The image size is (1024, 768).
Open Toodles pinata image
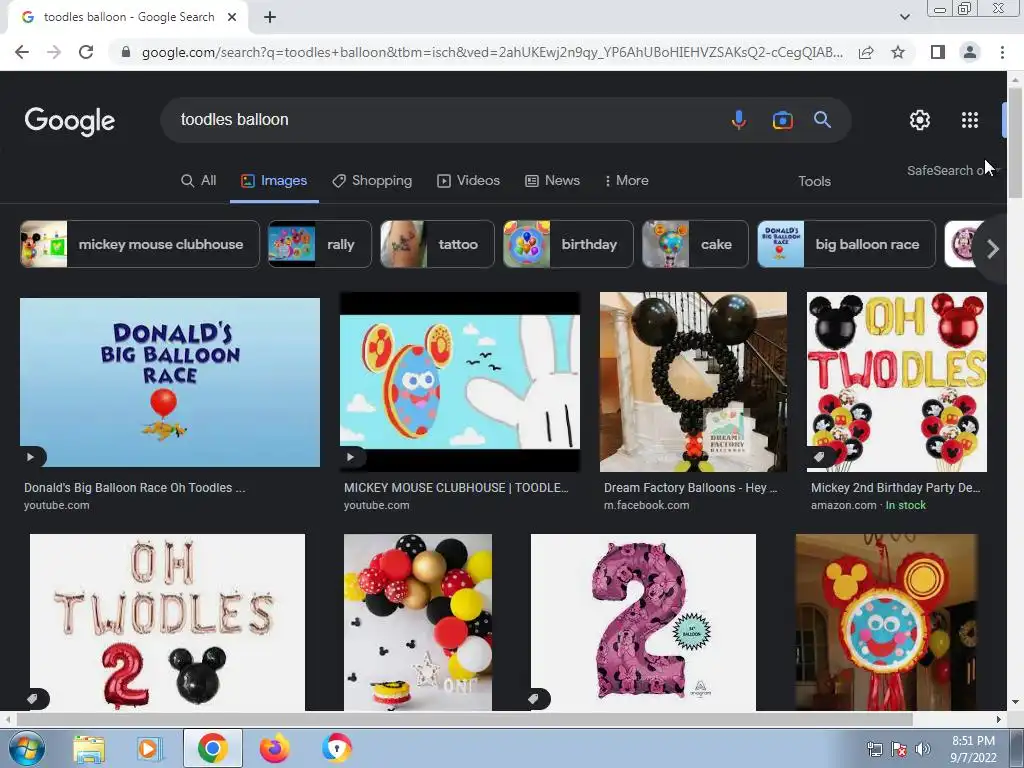[x=887, y=622]
